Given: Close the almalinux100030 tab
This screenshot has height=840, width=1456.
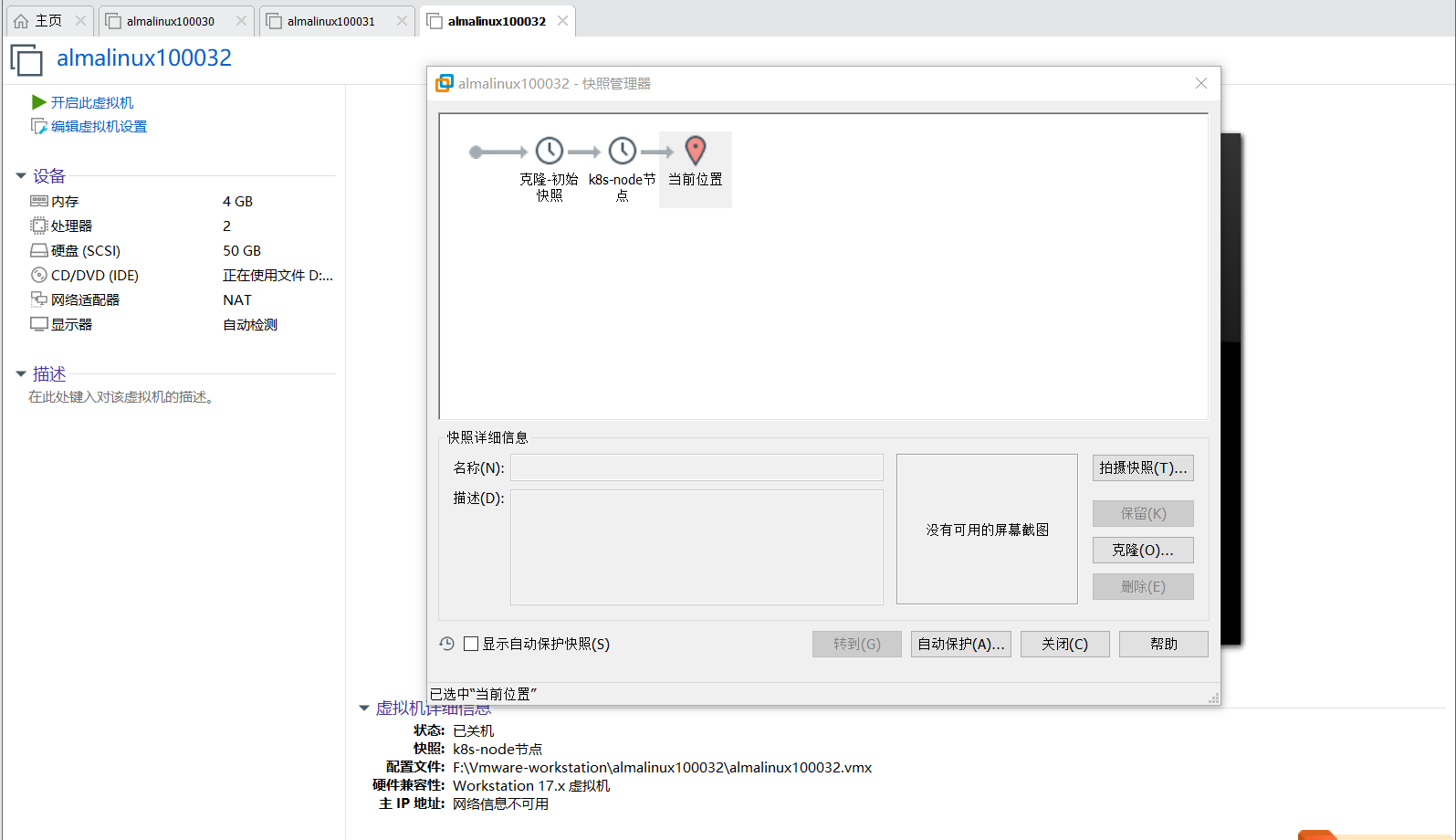Looking at the screenshot, I should tap(241, 21).
